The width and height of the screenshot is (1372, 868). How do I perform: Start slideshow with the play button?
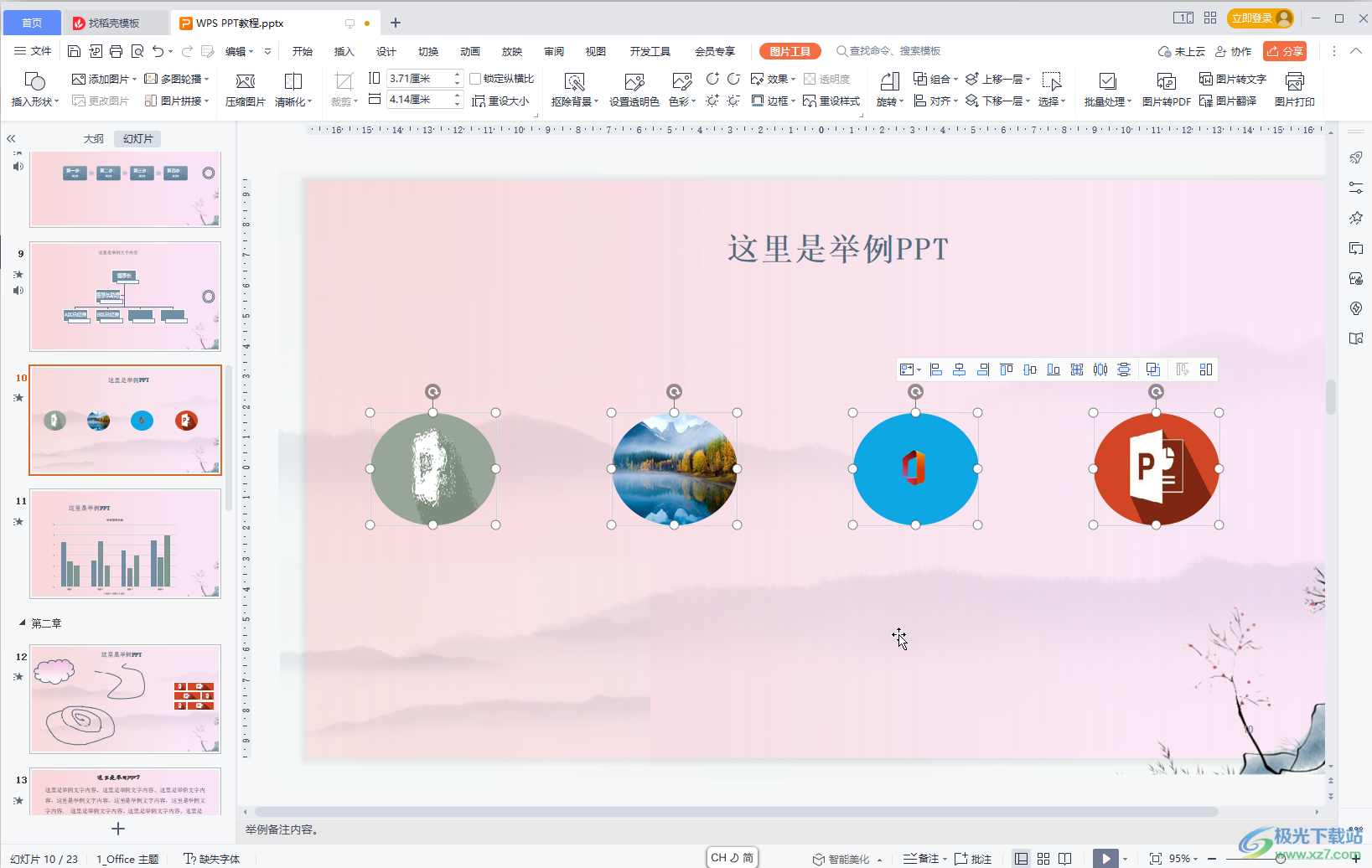tap(1105, 859)
